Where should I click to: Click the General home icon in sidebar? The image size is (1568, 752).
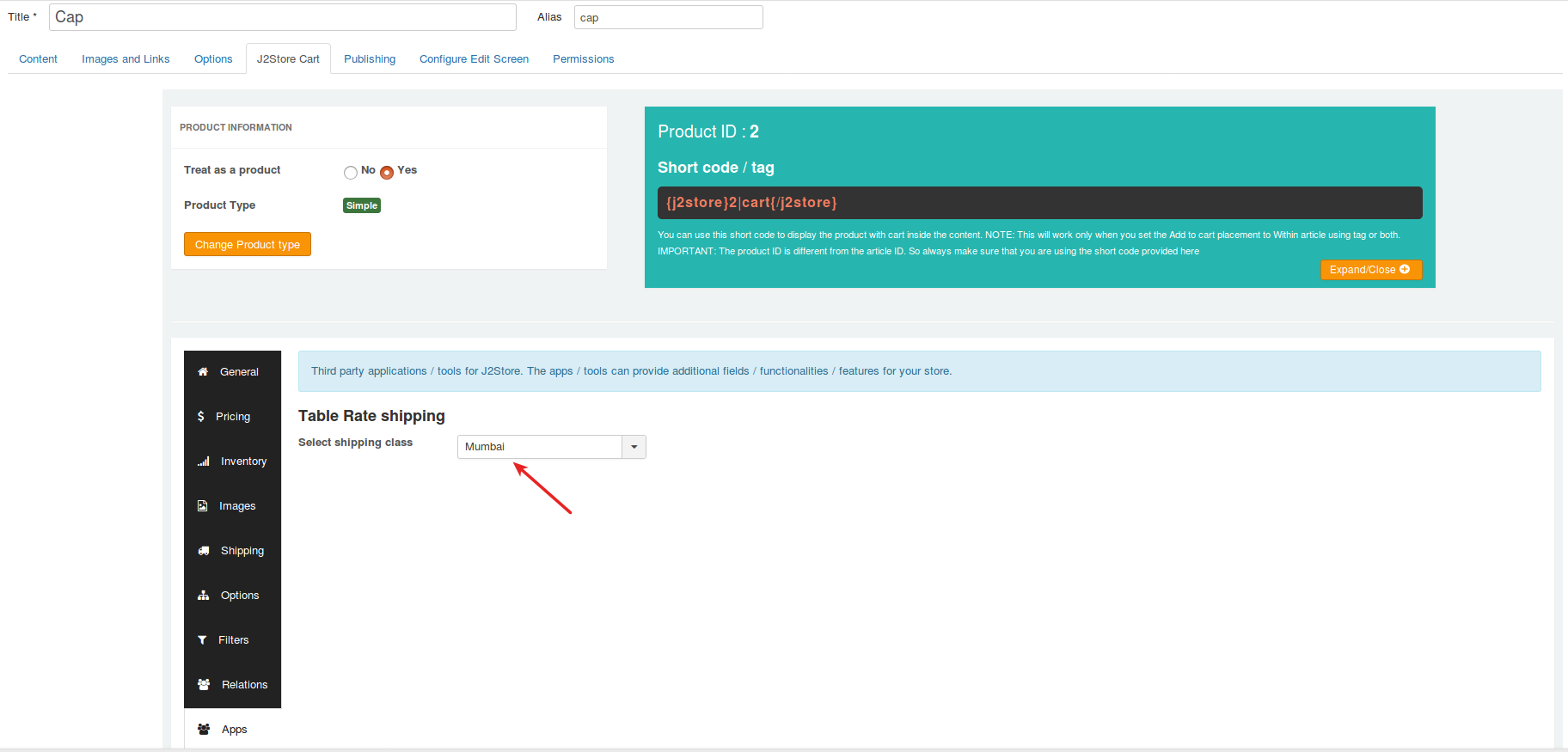[203, 372]
